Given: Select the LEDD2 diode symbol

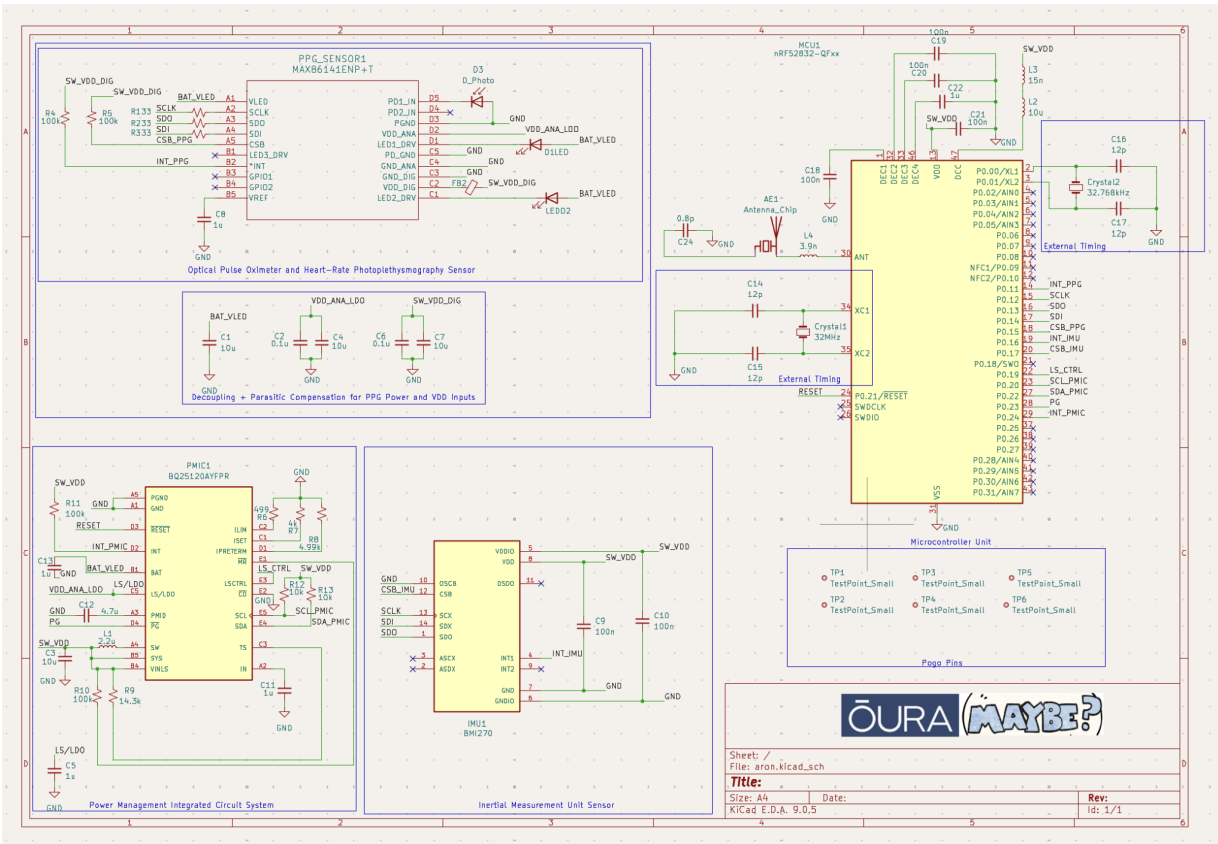Looking at the screenshot, I should (551, 198).
